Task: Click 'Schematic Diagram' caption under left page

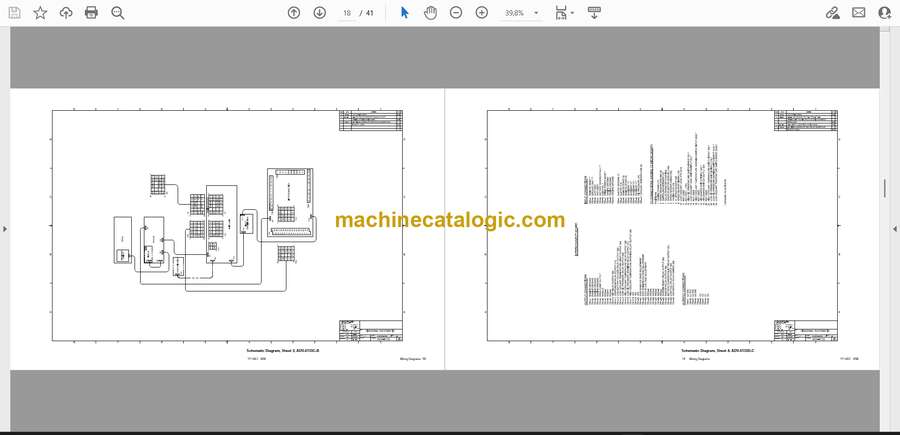Action: point(282,350)
